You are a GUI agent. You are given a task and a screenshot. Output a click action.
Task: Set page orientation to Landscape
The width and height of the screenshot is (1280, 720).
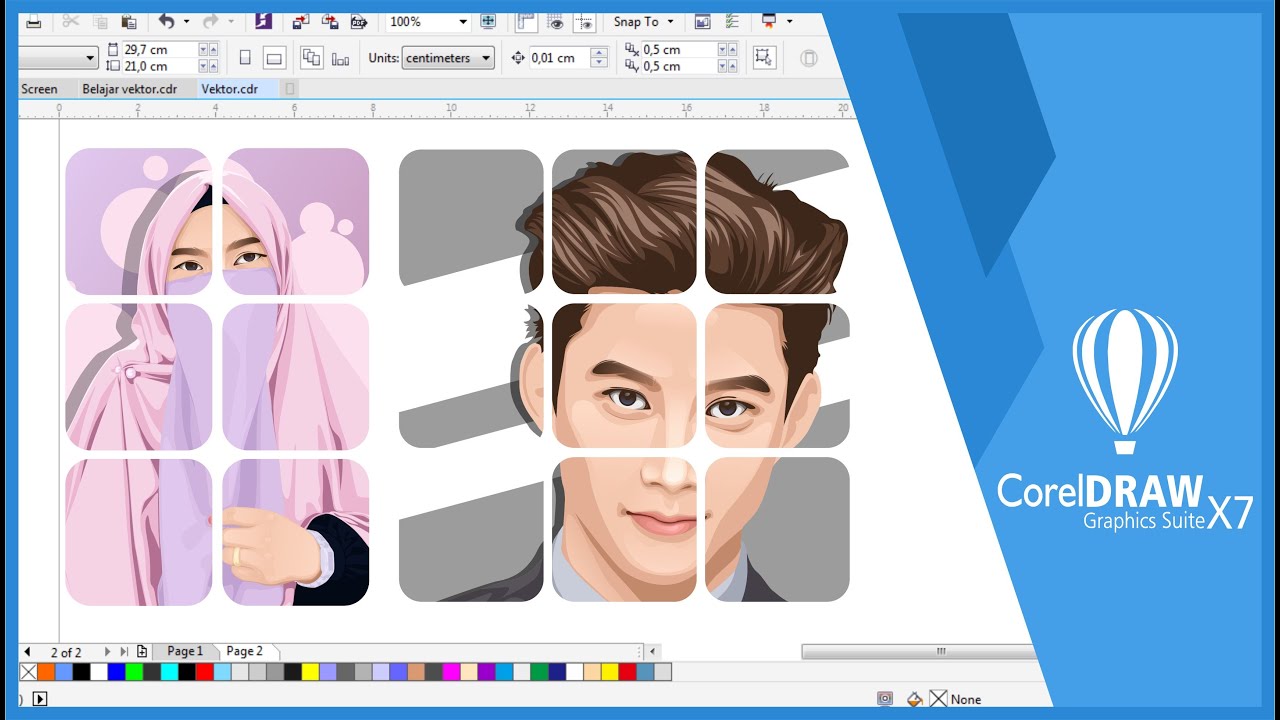(x=275, y=58)
